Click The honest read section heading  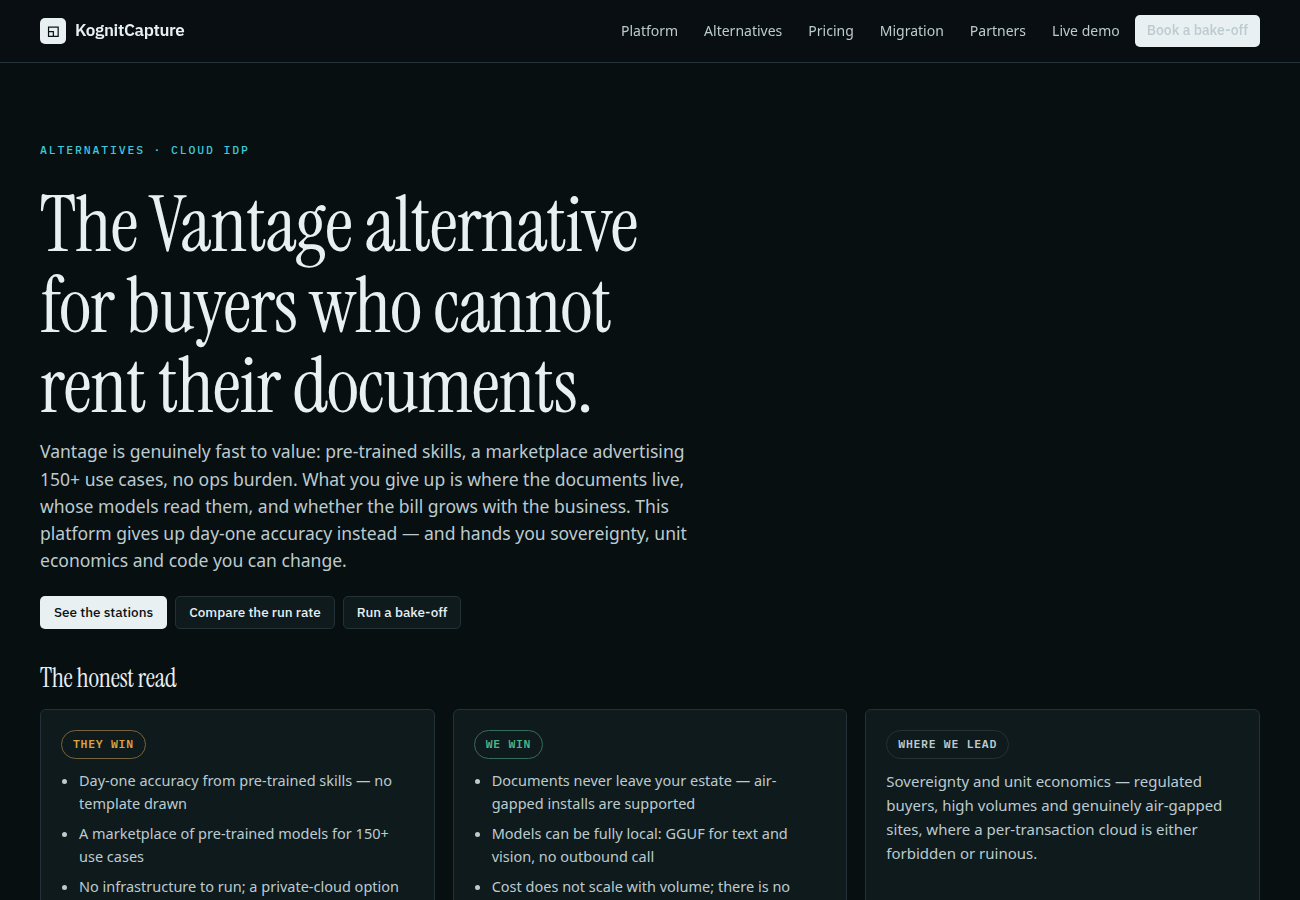(x=108, y=678)
